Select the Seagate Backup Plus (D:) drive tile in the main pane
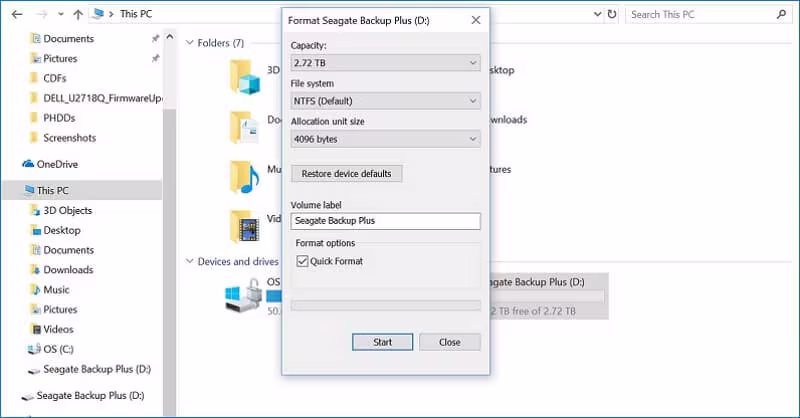800x418 pixels. tap(548, 296)
